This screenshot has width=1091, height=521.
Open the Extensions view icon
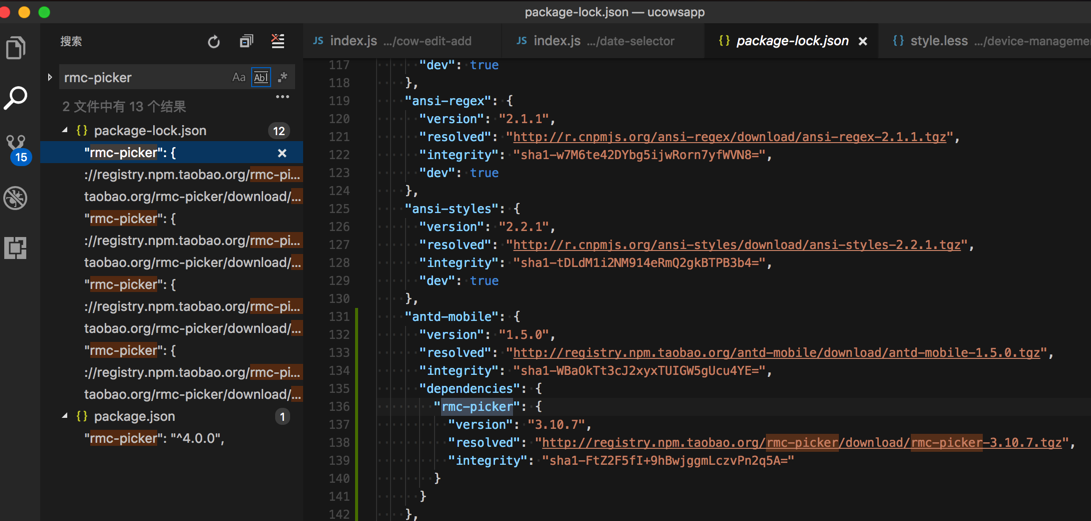pos(16,248)
